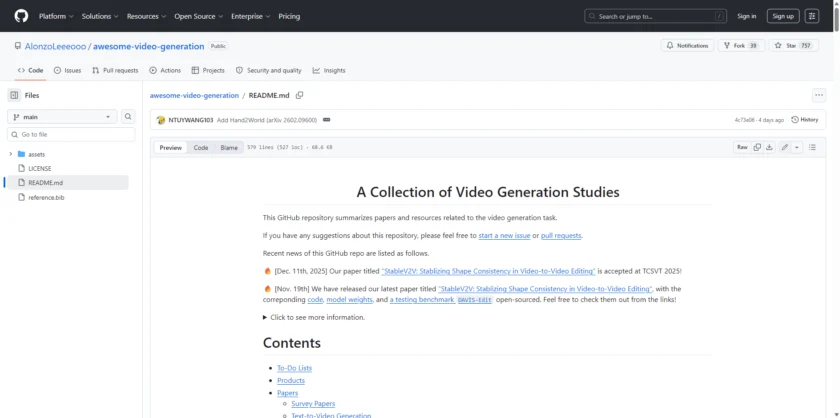Image resolution: width=840 pixels, height=418 pixels.
Task: Click the search files magnifier button
Action: (128, 116)
